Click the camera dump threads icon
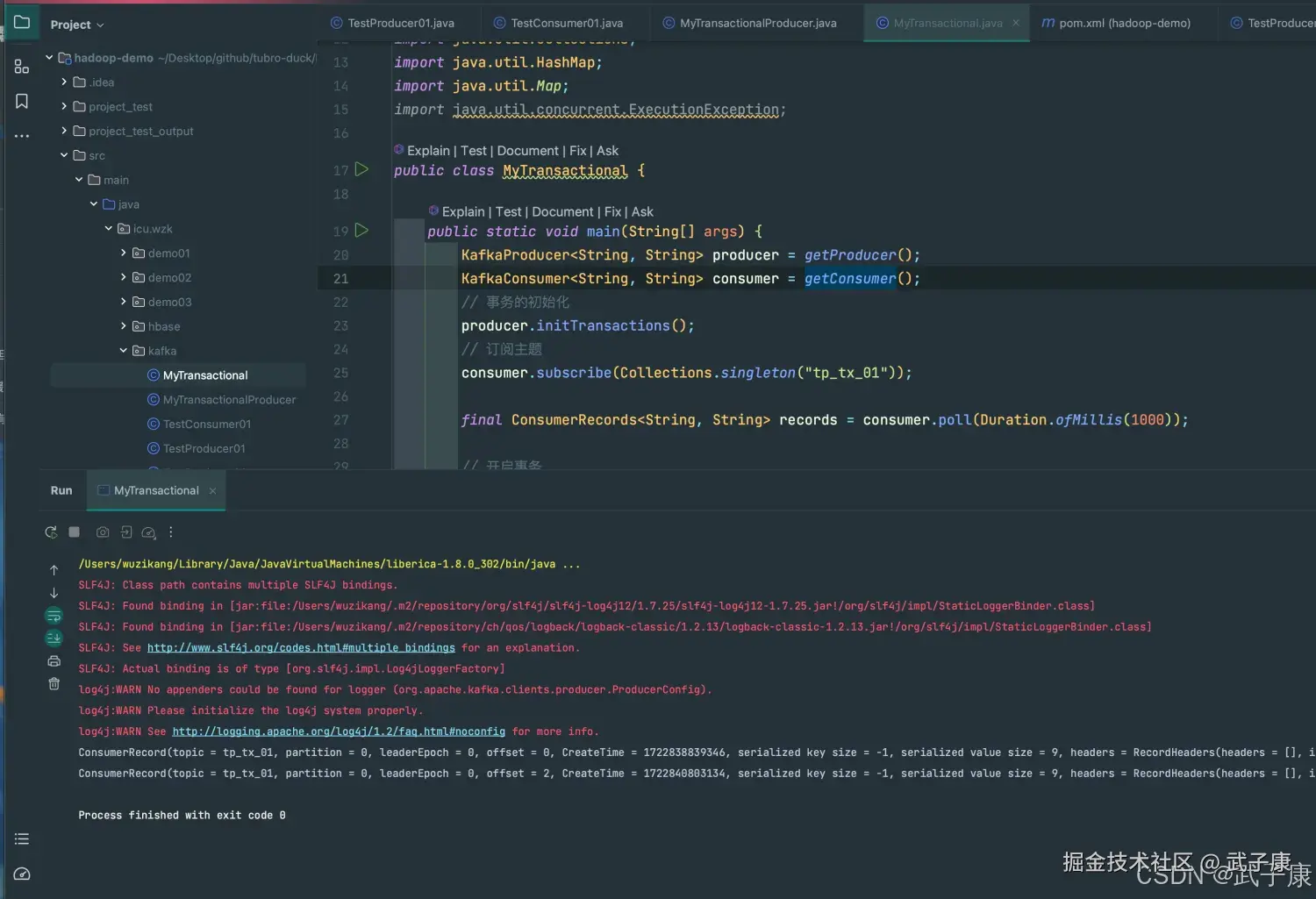 pos(103,532)
